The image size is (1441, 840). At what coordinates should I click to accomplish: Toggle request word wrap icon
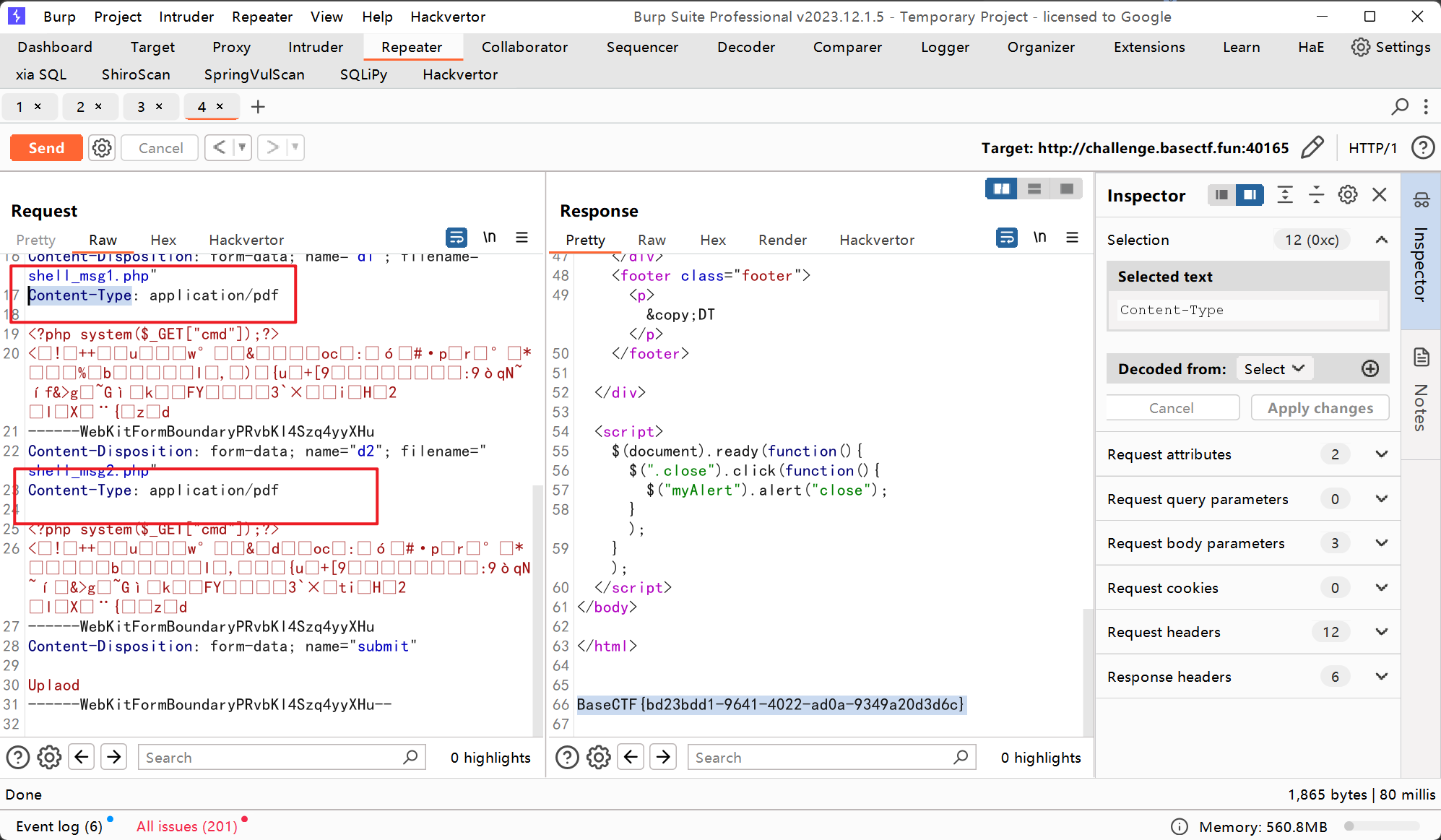click(456, 237)
